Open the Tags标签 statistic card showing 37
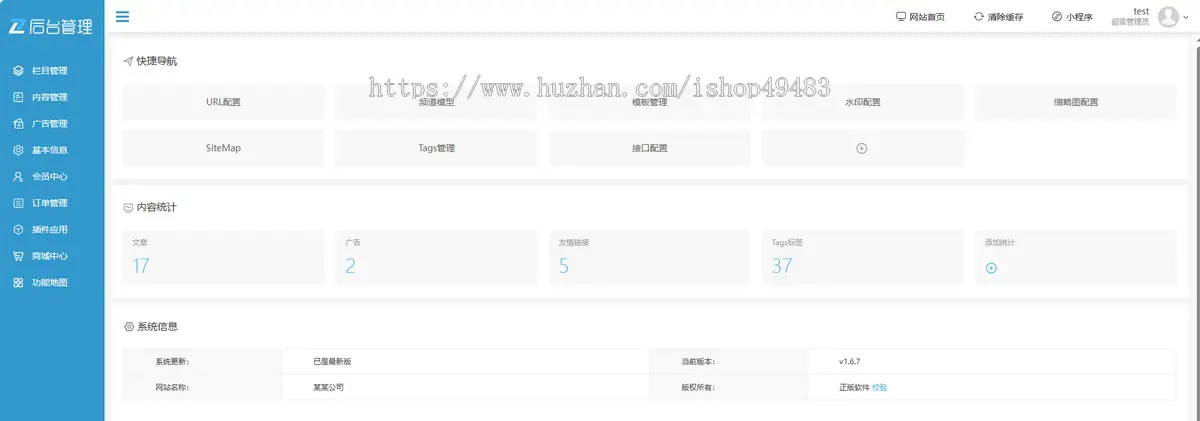1200x421 pixels. click(x=863, y=258)
